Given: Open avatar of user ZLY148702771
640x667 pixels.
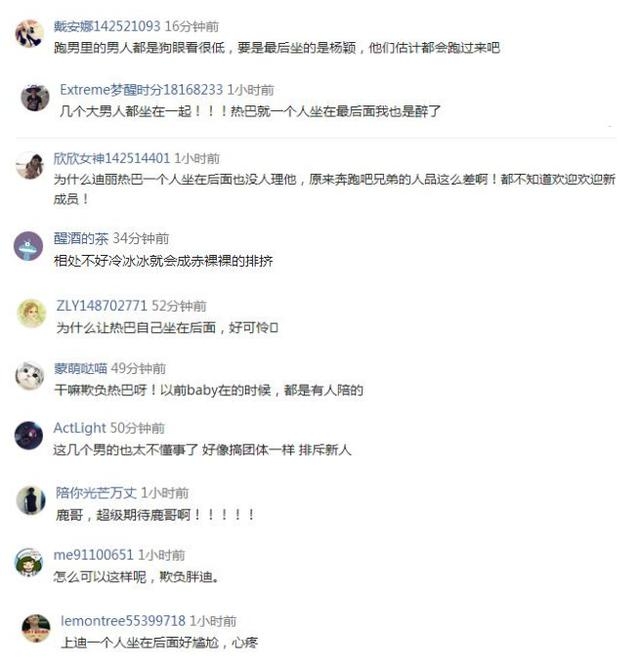Looking at the screenshot, I should point(31,314).
